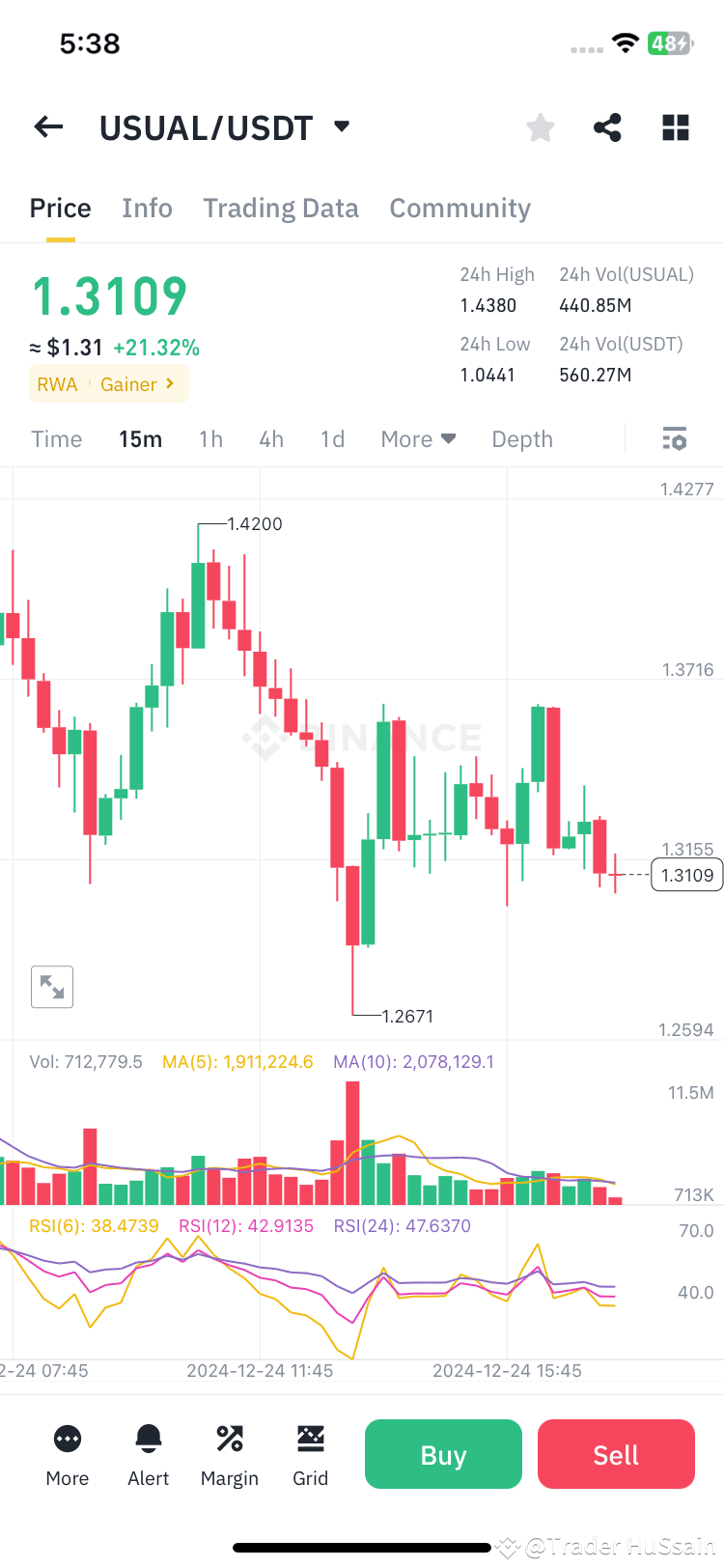Switch to the Trading Data tab
Viewport: 724px width, 1568px height.
[281, 208]
